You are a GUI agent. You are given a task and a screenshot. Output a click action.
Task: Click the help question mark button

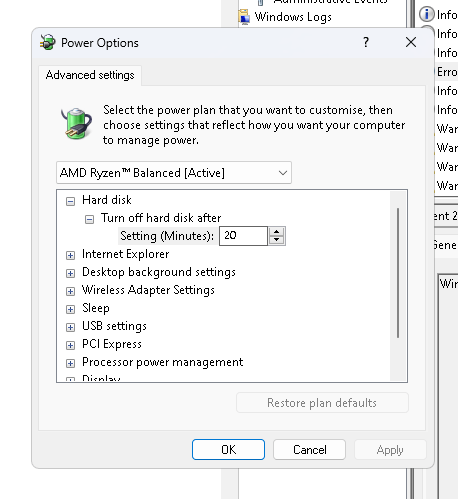366,42
